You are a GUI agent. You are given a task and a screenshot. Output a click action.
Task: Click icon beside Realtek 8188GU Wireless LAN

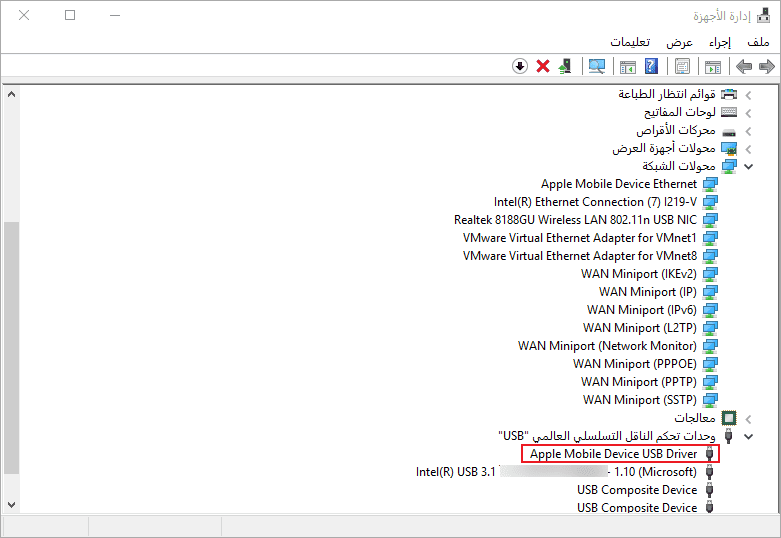(710, 220)
